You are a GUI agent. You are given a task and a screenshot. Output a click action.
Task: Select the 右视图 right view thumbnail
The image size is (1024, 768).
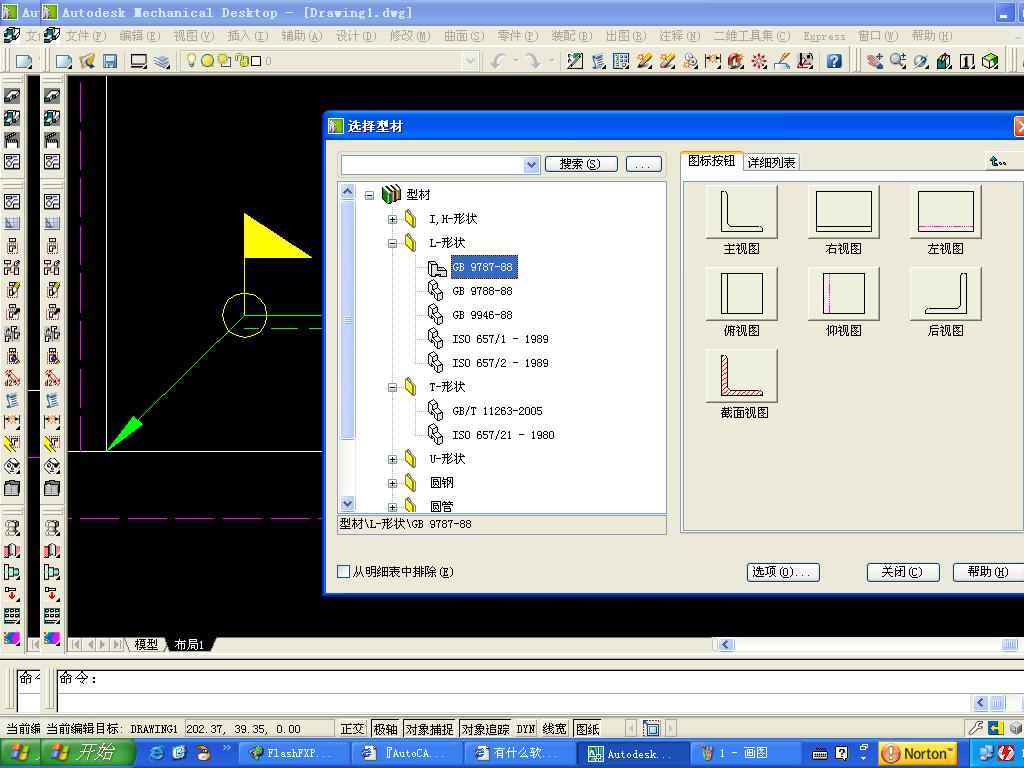pos(843,212)
